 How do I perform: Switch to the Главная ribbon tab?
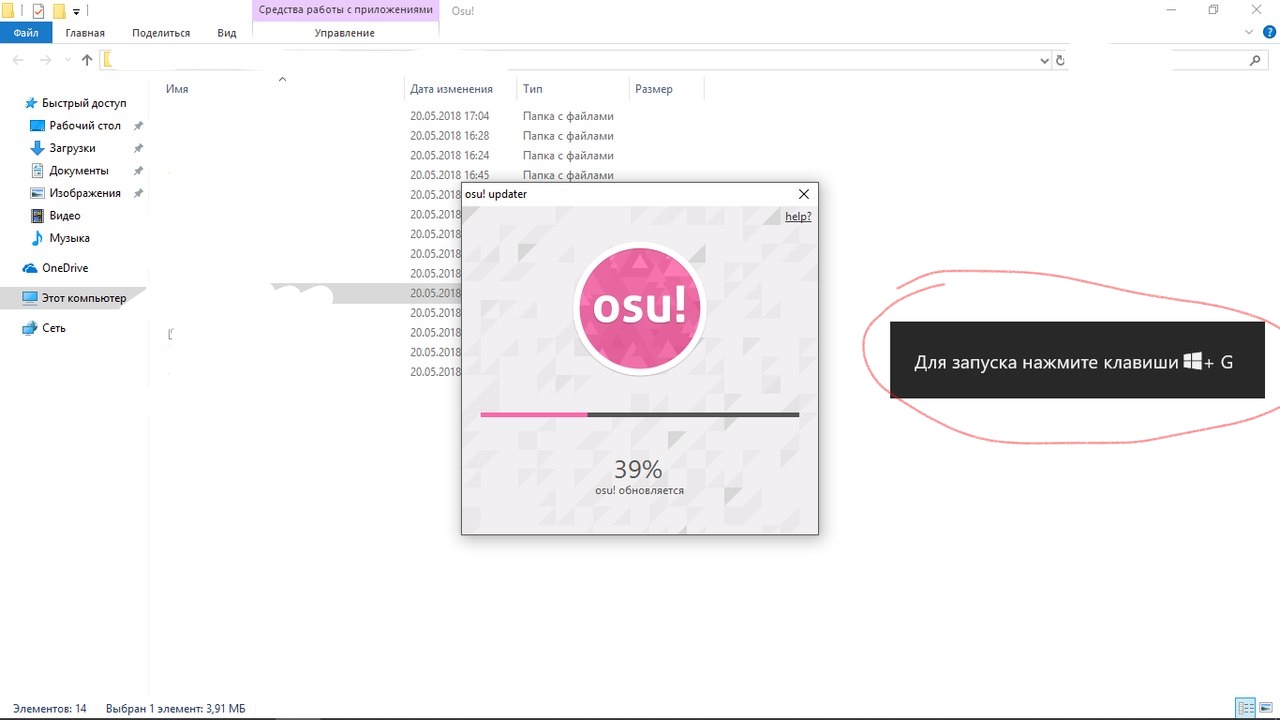(85, 33)
